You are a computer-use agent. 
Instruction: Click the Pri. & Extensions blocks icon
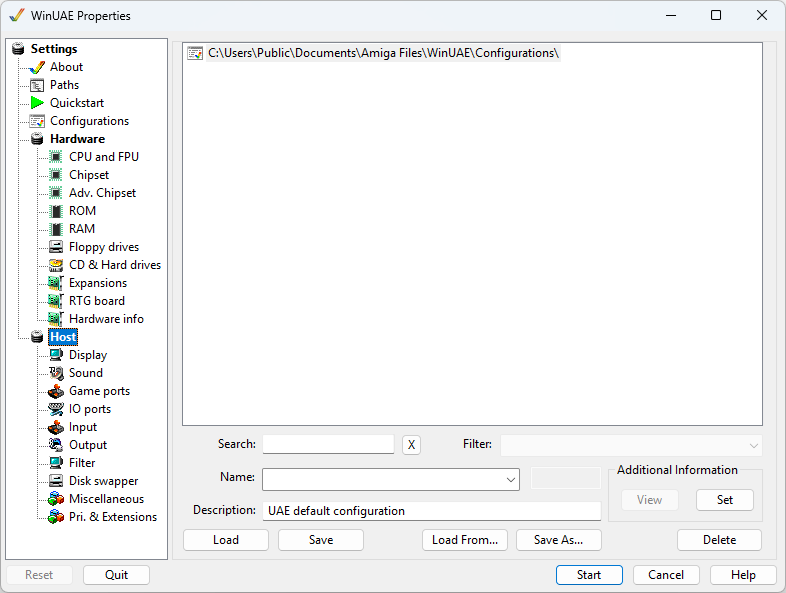tap(56, 517)
